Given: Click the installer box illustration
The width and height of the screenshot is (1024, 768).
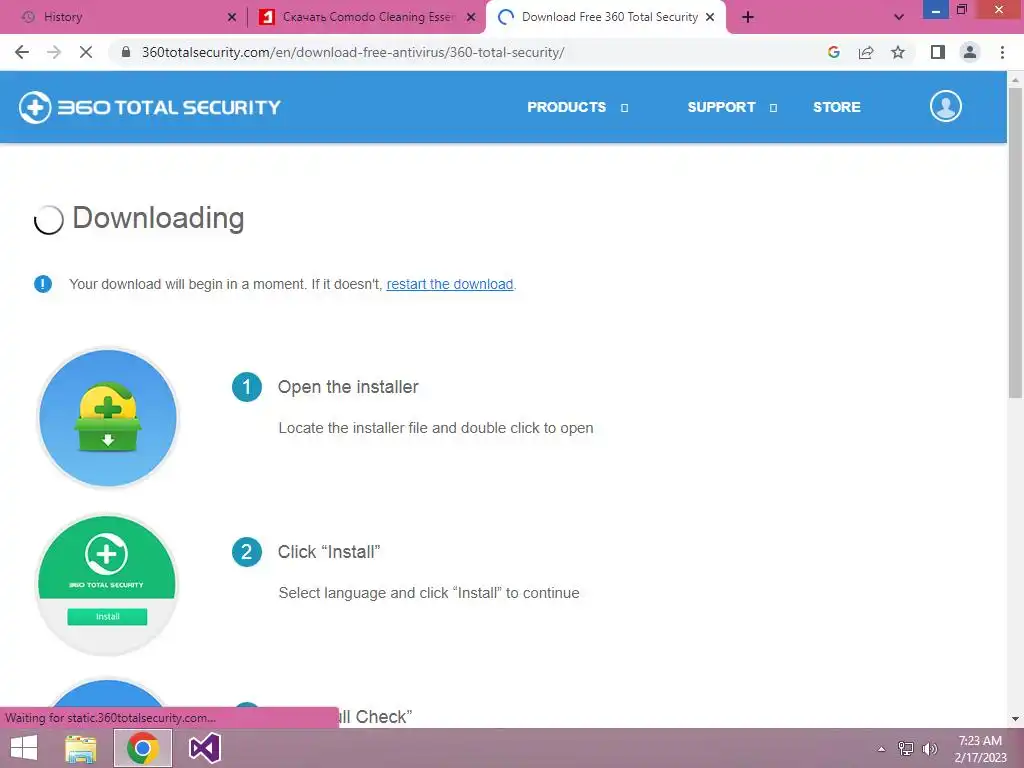Looking at the screenshot, I should 108,419.
